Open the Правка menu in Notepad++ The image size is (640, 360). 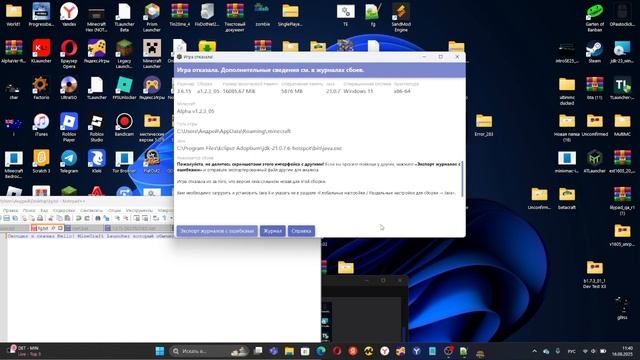[10, 211]
